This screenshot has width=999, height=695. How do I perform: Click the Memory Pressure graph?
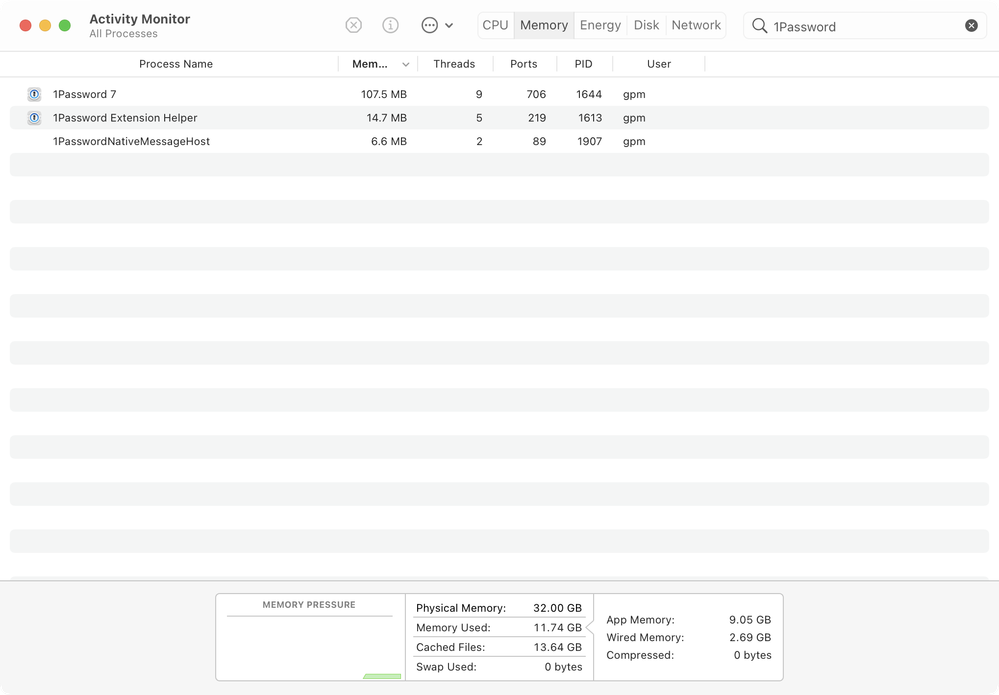pyautogui.click(x=309, y=646)
